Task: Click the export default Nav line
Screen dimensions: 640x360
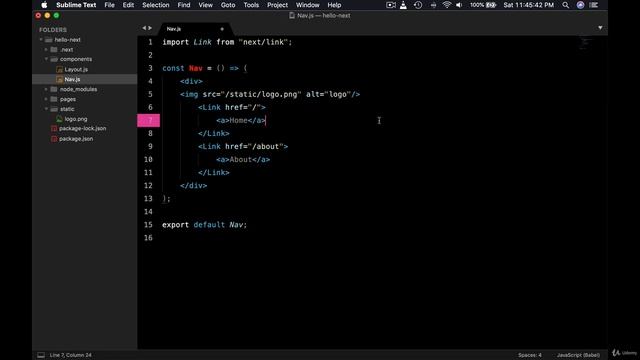Action: pos(204,225)
